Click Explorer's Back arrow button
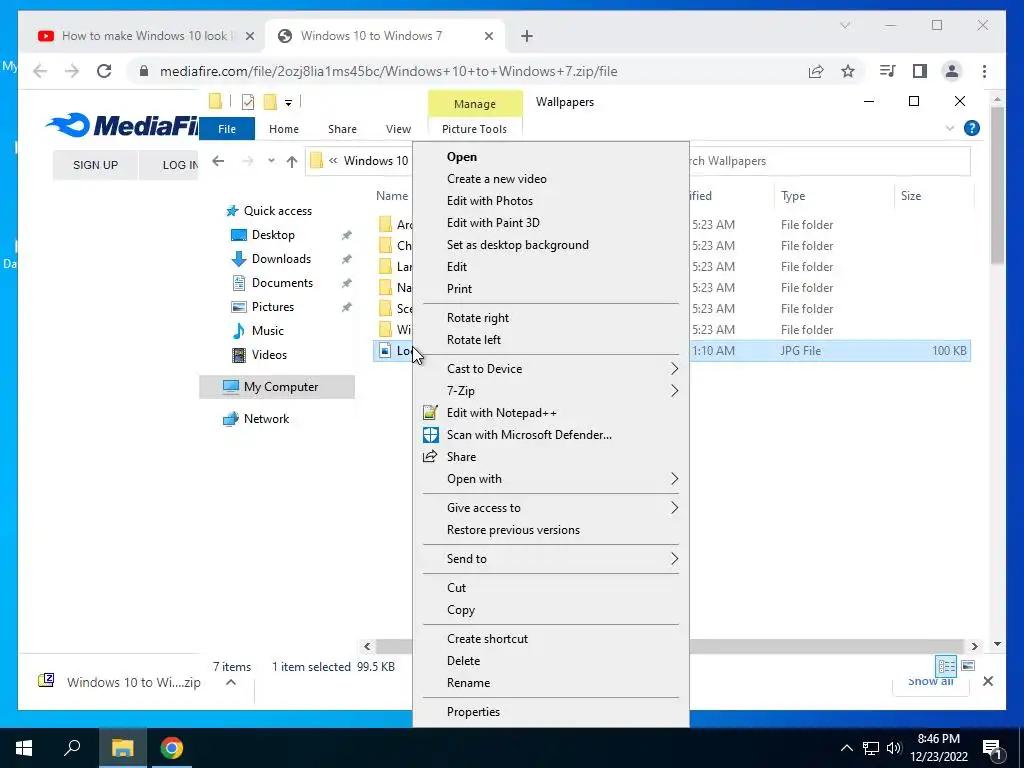Image resolution: width=1024 pixels, height=768 pixels. click(x=218, y=161)
